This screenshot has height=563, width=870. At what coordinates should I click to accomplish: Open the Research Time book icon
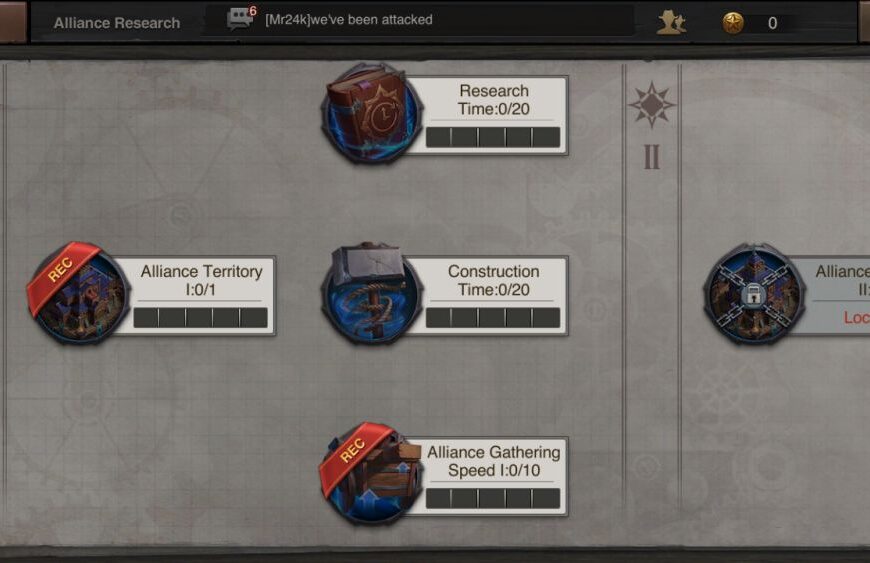coord(371,113)
